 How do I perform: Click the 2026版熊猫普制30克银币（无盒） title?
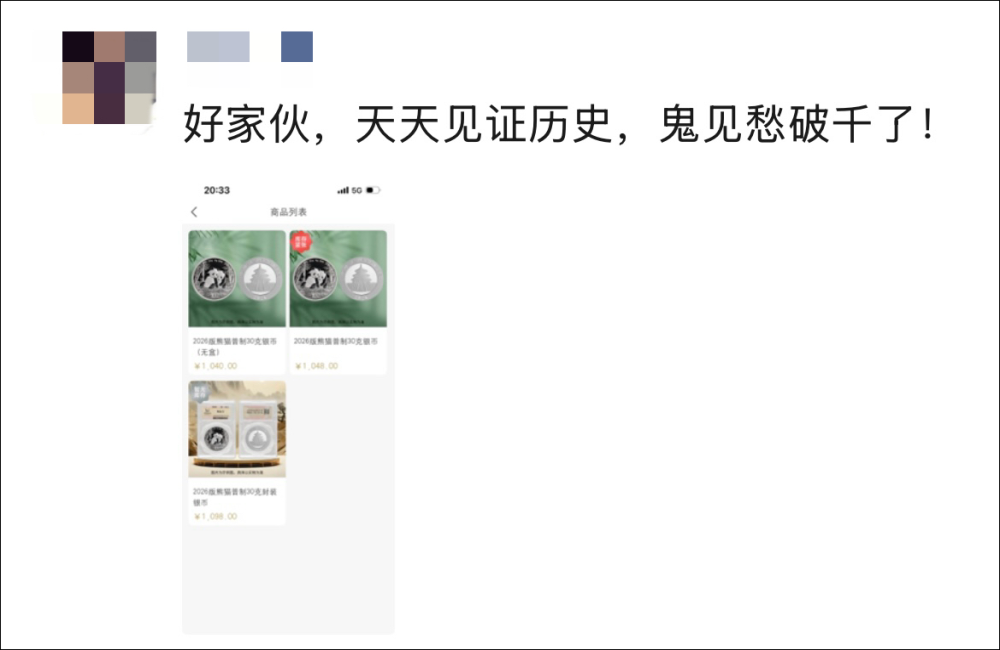(235, 346)
